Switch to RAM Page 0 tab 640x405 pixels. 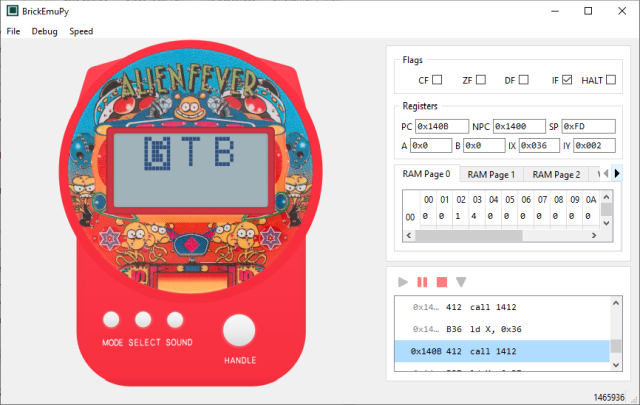(427, 174)
